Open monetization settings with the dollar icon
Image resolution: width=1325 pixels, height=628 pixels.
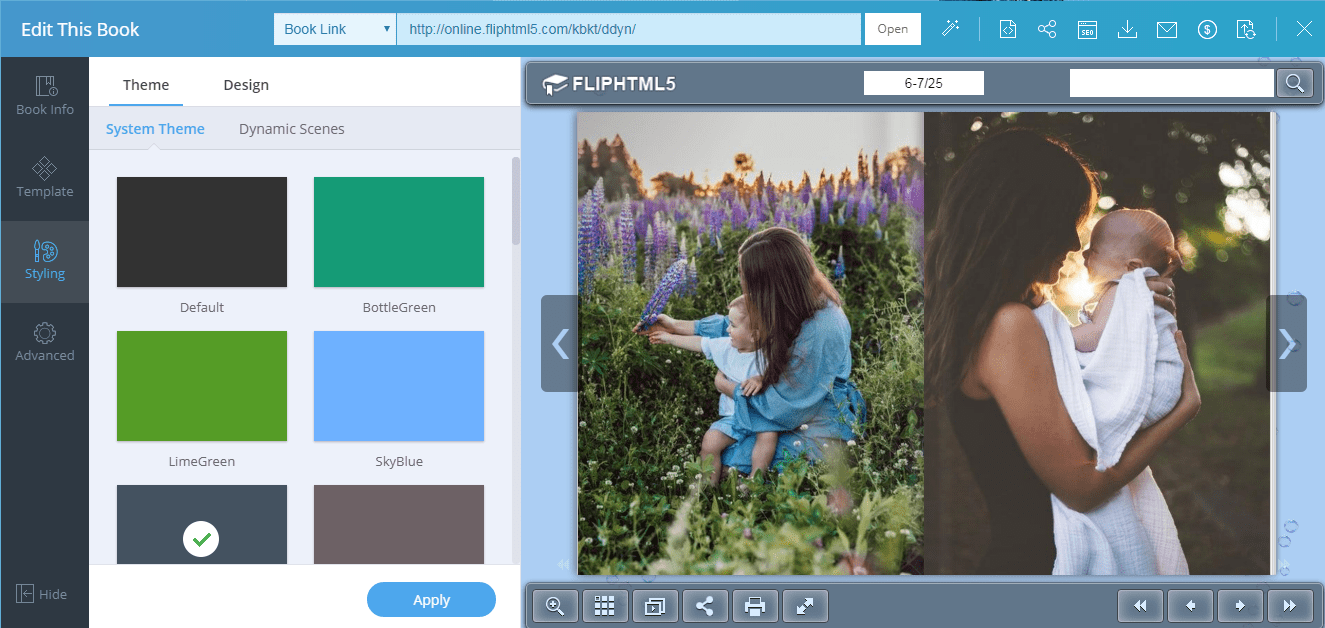click(x=1207, y=29)
